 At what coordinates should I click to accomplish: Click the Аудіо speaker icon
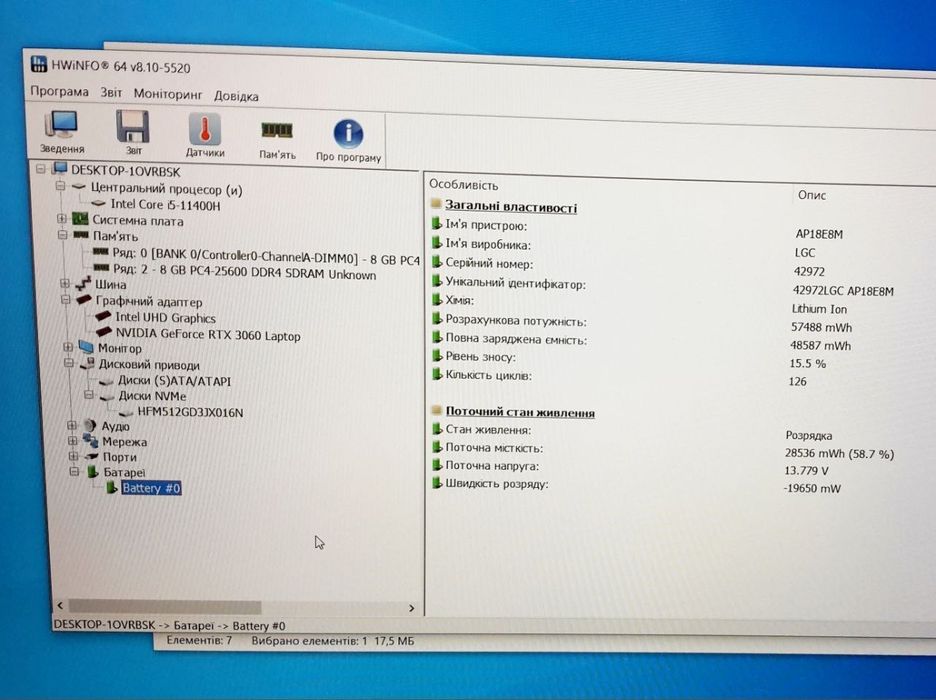pos(90,425)
